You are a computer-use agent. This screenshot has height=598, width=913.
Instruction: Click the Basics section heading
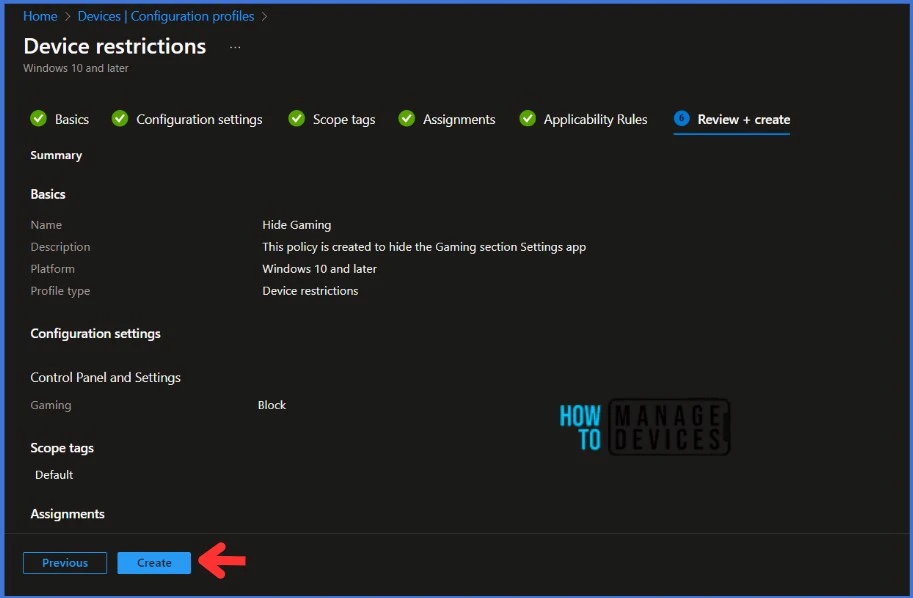click(x=48, y=194)
